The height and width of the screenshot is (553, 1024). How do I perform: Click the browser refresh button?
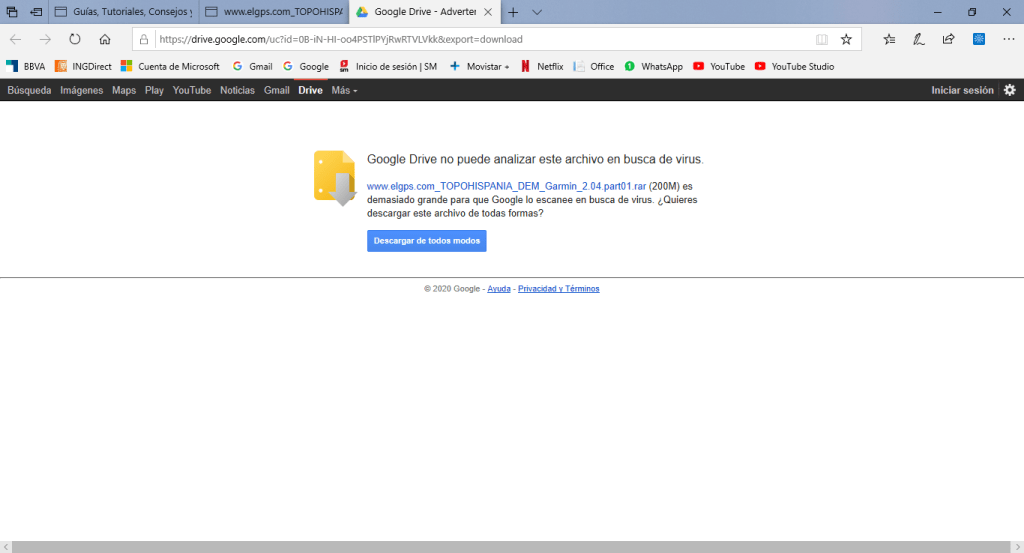pos(75,39)
